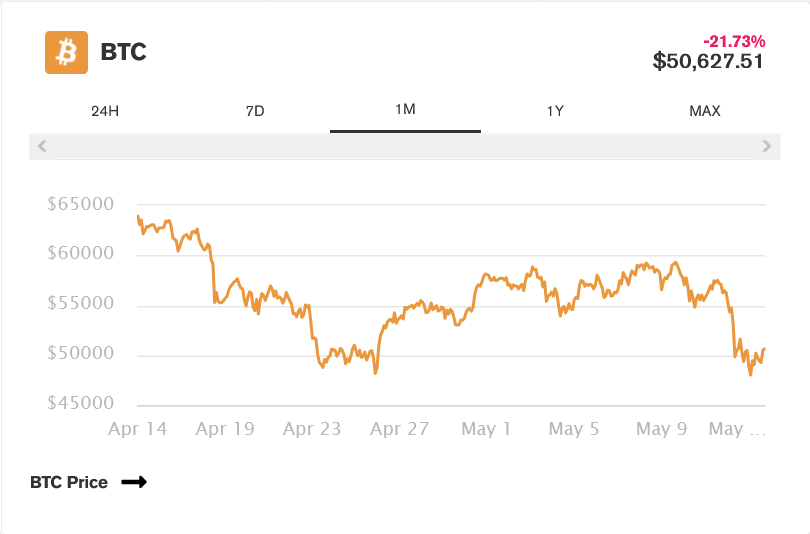This screenshot has height=534, width=810.
Task: Click the Apr 14 date label
Action: coord(137,429)
